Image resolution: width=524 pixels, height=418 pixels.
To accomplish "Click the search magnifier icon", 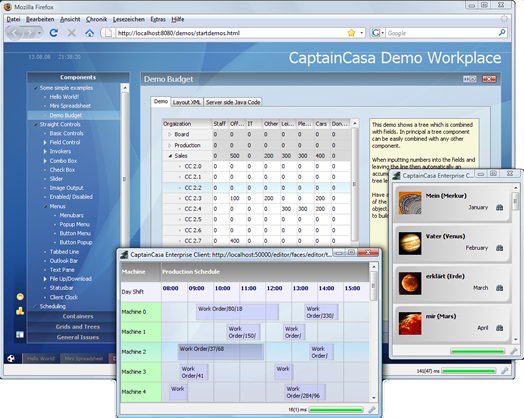I will tap(502, 33).
